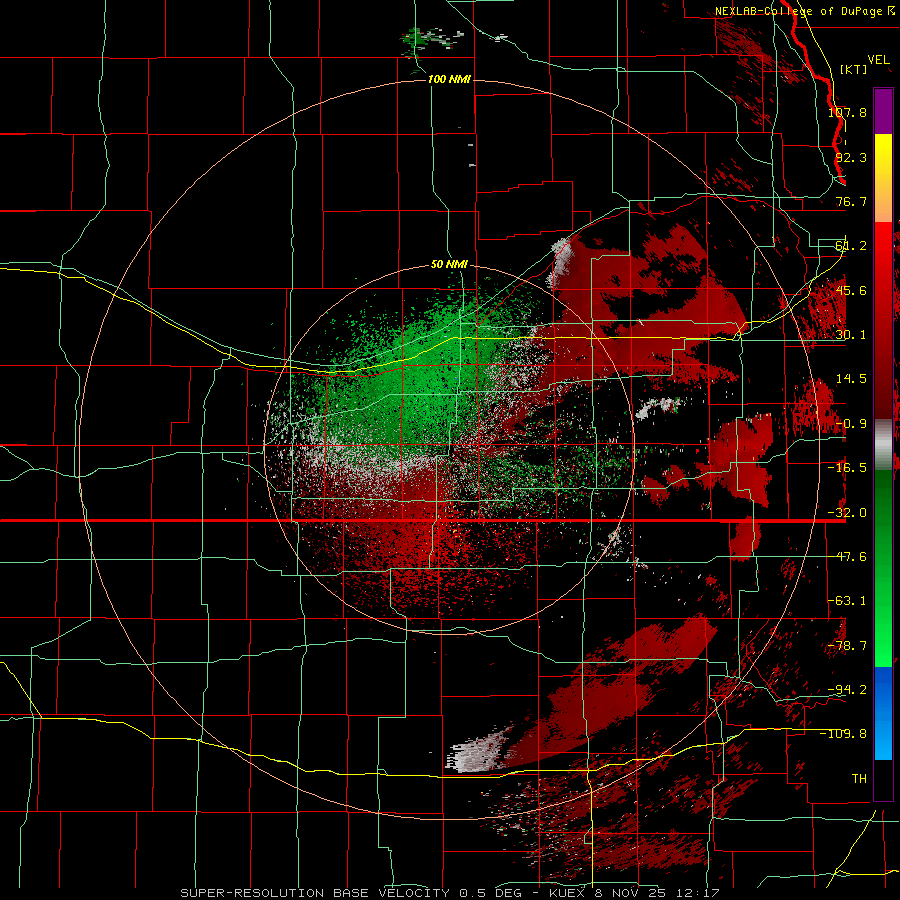Click the -47.6 velocity scale value
This screenshot has width=900, height=900.
(847, 557)
